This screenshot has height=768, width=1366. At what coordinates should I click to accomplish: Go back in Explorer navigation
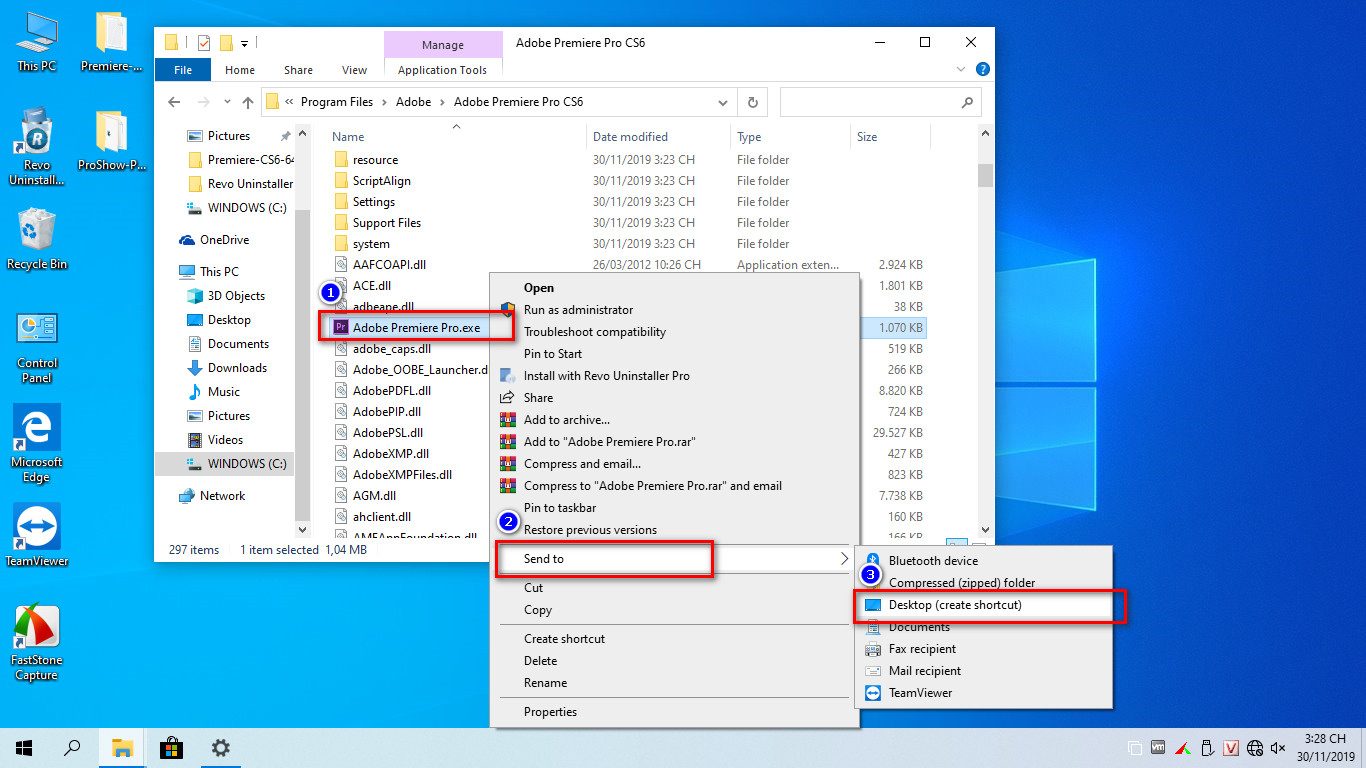[174, 102]
